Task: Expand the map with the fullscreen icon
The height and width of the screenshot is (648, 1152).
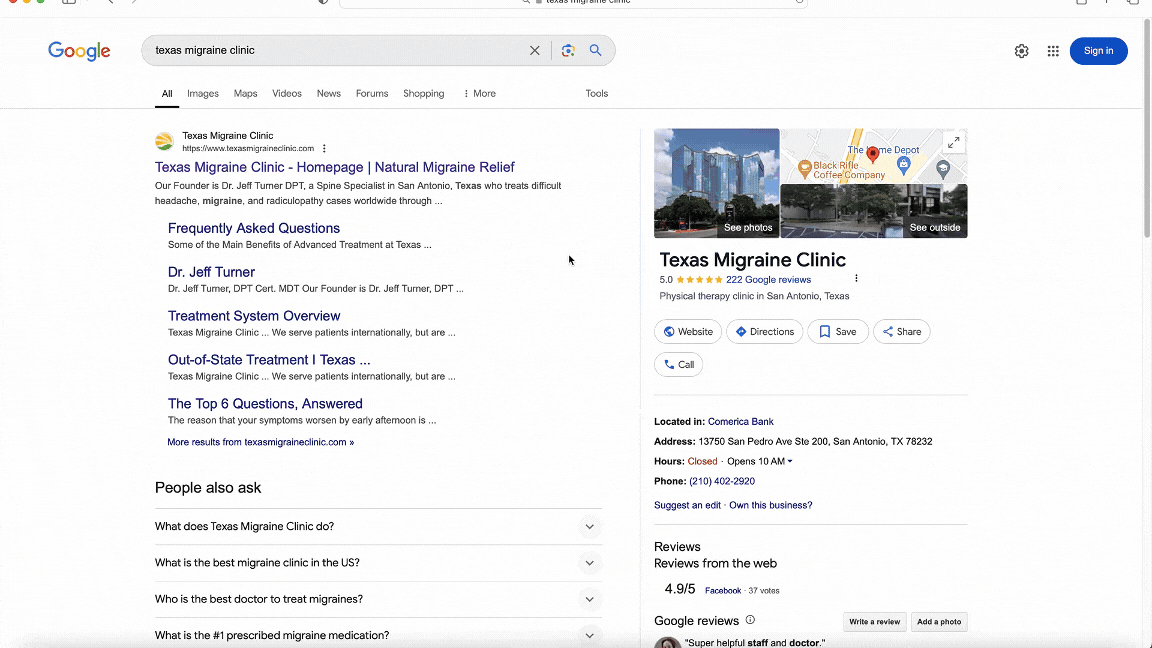Action: click(x=953, y=143)
